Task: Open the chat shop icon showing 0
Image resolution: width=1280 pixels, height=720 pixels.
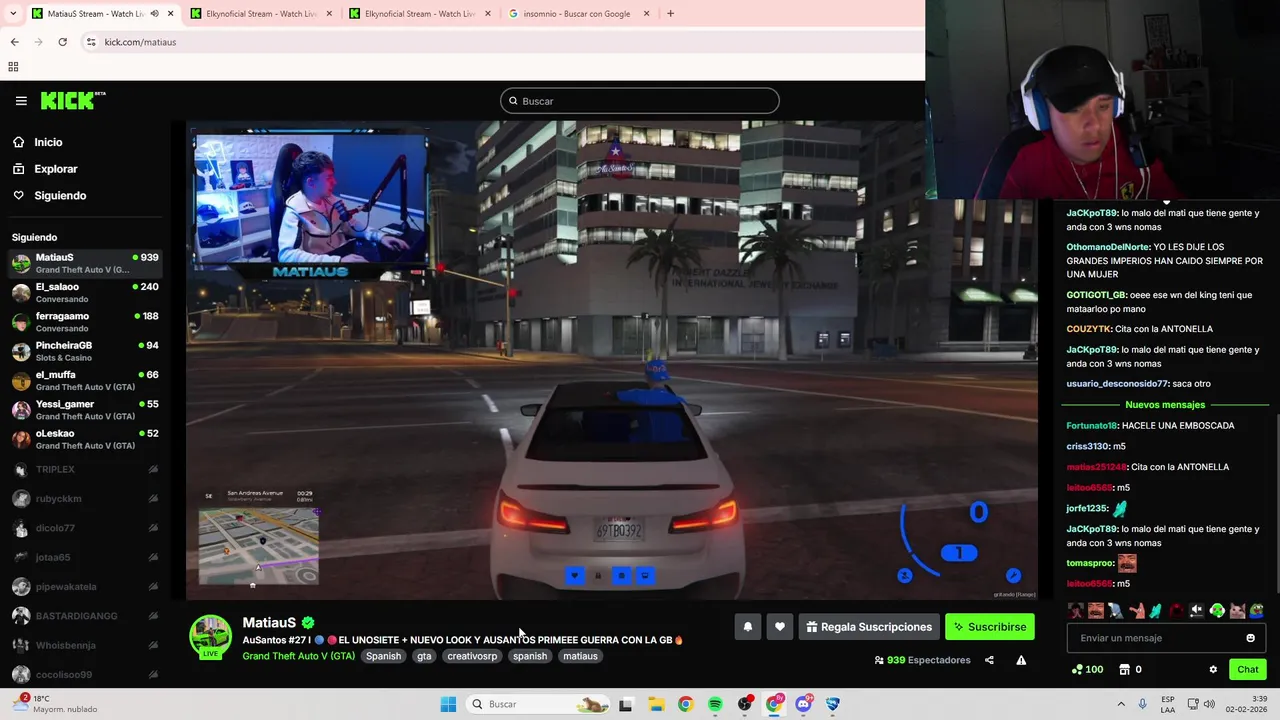Action: click(1130, 669)
